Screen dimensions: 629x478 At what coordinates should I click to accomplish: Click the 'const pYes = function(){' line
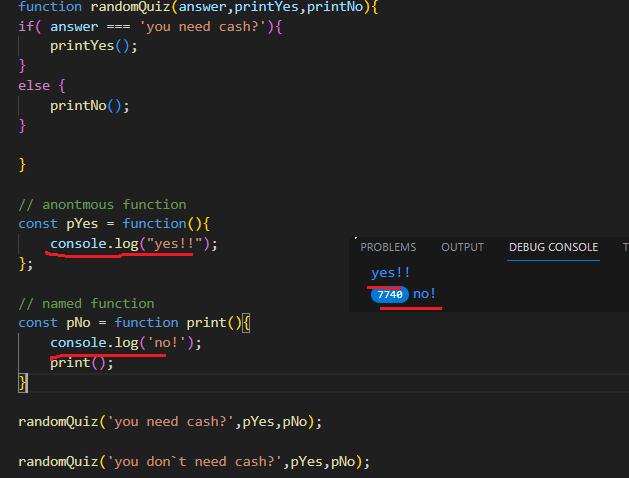click(x=114, y=224)
